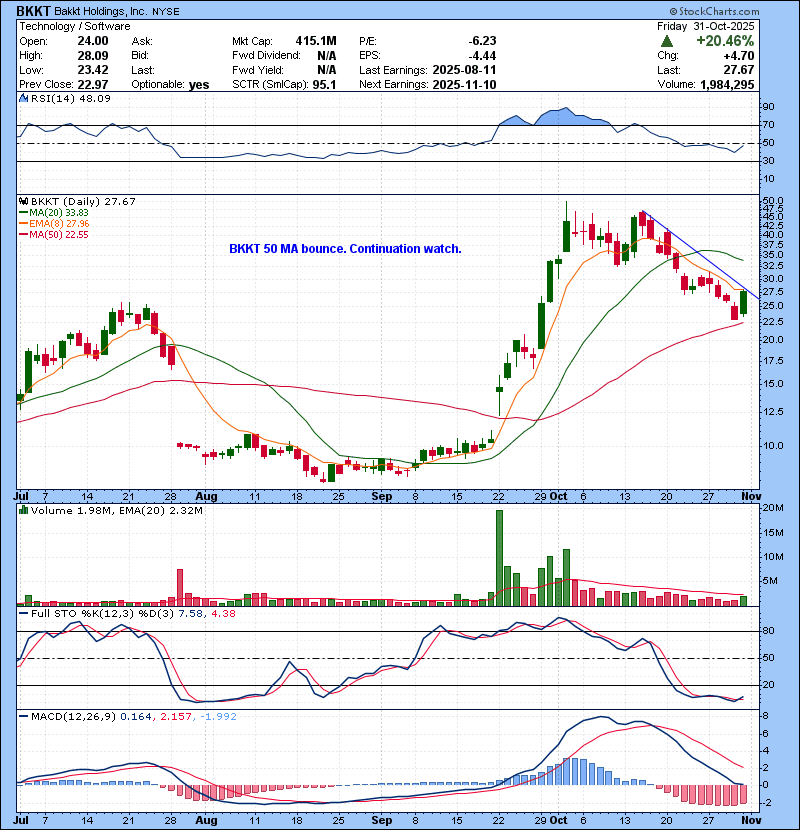Screen dimensions: 800x830
Task: Click the Bakkt Holdings, Inc. company name
Action: (101, 11)
